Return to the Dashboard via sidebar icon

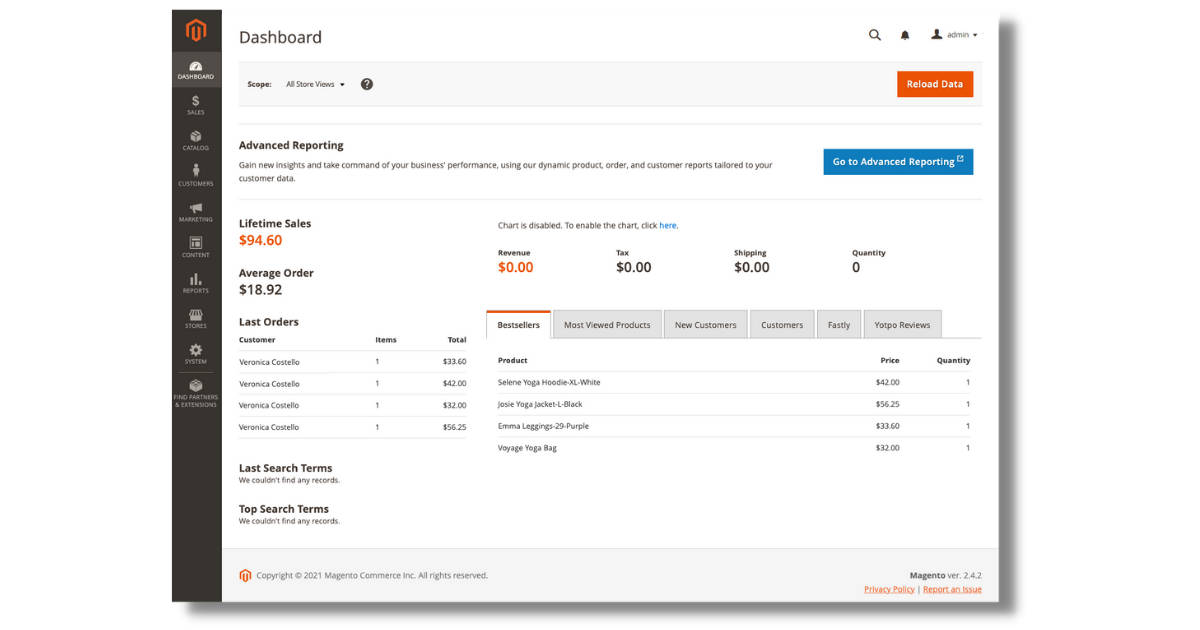(x=195, y=68)
